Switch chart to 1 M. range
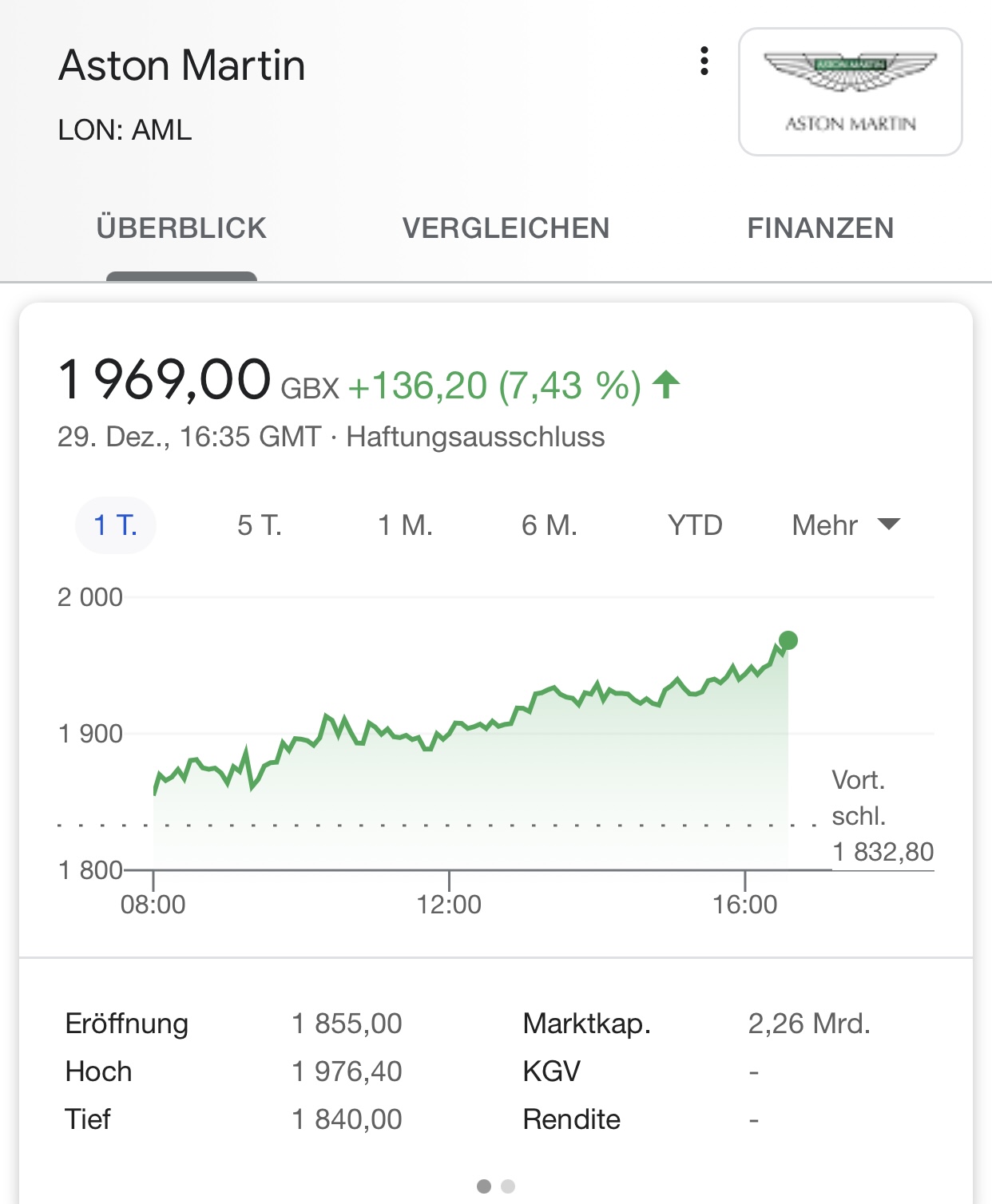Image resolution: width=992 pixels, height=1204 pixels. pos(405,525)
